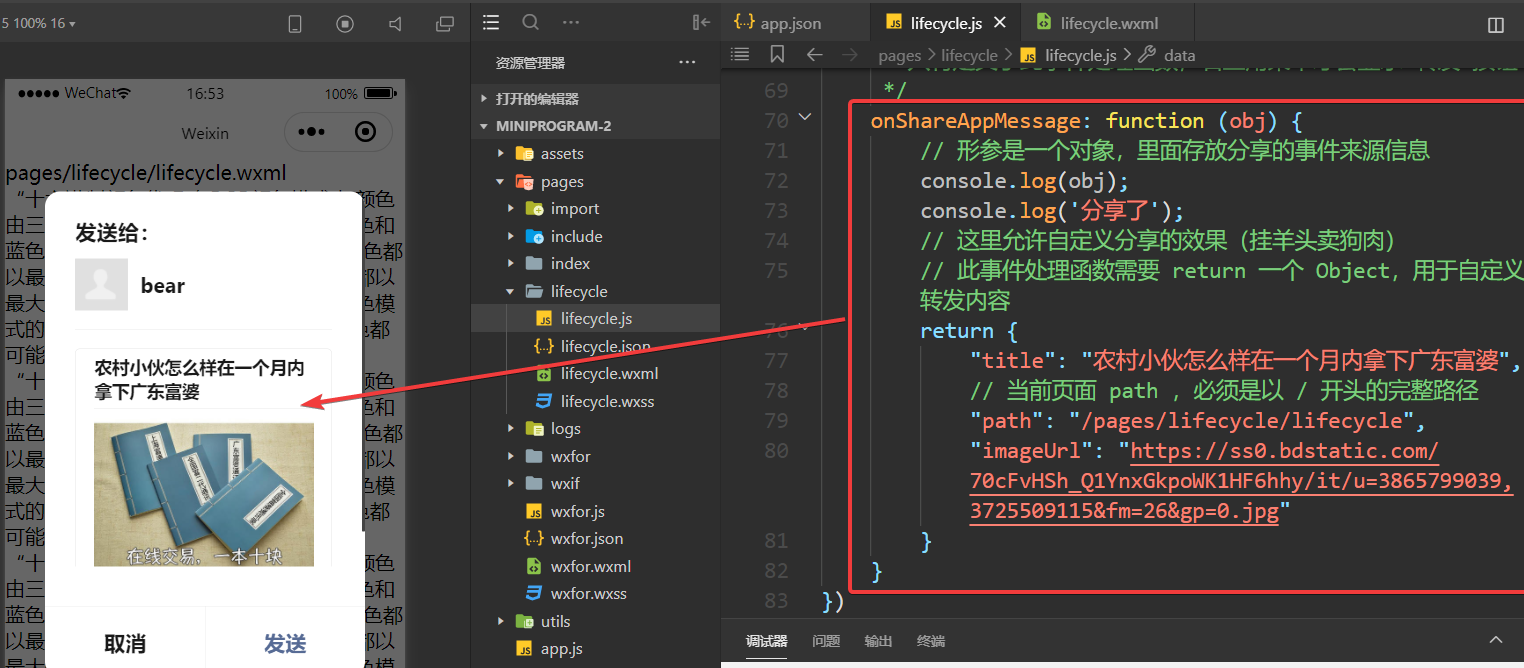Open lifecycle.wxml in the file tree
Viewport: 1524px width, 668px height.
(x=596, y=374)
